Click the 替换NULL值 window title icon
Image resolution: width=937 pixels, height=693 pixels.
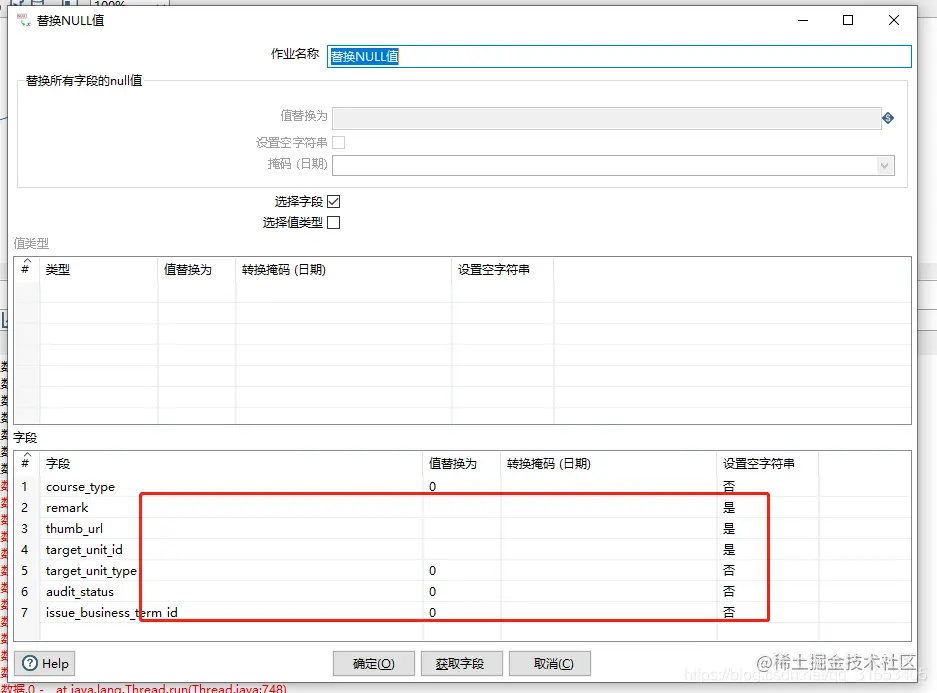click(x=23, y=20)
